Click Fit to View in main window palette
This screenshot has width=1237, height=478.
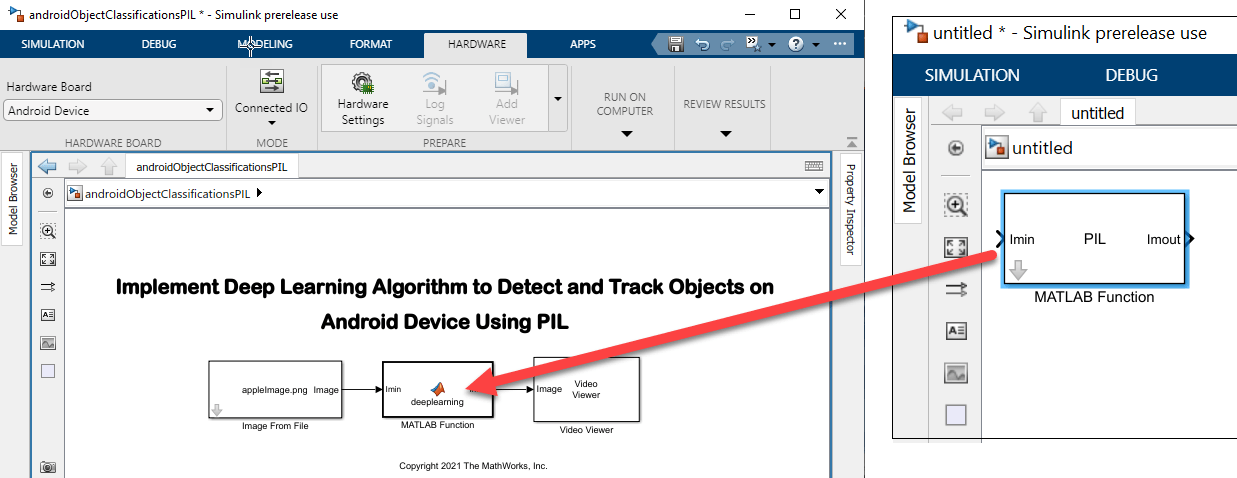pos(48,259)
